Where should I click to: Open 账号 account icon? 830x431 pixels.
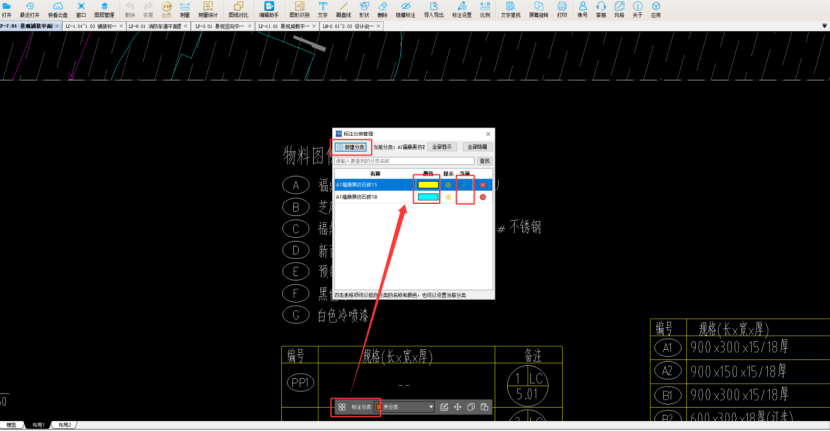[x=582, y=9]
